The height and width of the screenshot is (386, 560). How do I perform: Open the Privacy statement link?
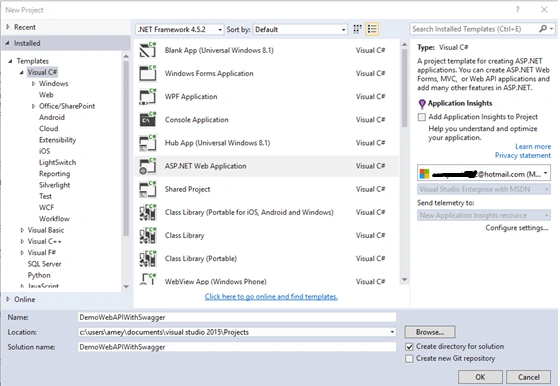(x=522, y=155)
